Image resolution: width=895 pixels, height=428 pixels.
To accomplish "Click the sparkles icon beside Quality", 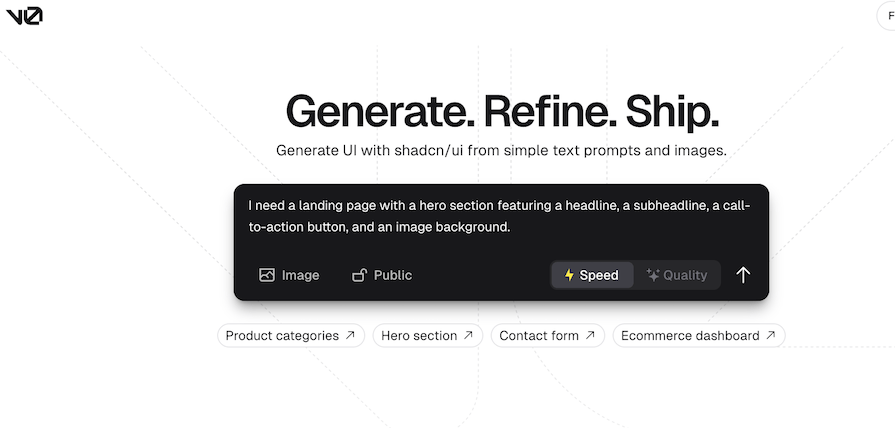I will pos(652,275).
